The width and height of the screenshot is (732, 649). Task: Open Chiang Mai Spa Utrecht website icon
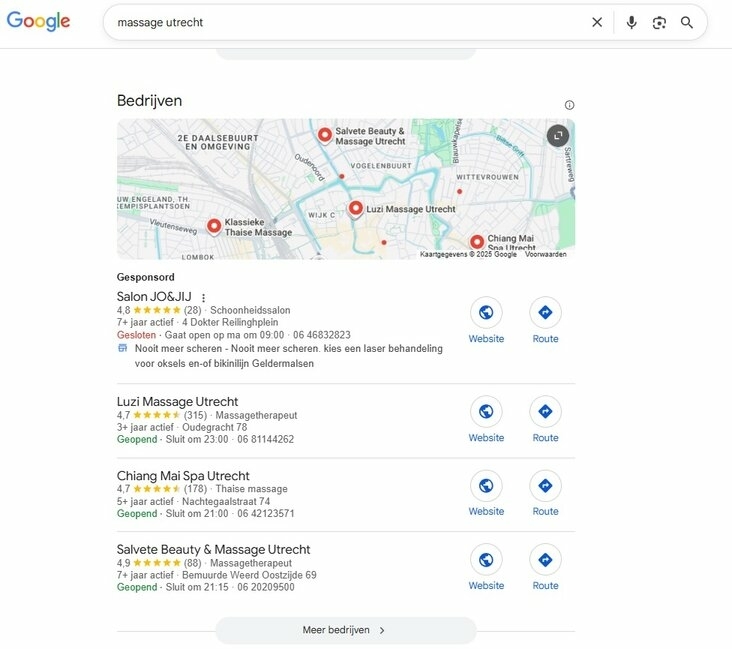pyautogui.click(x=486, y=486)
